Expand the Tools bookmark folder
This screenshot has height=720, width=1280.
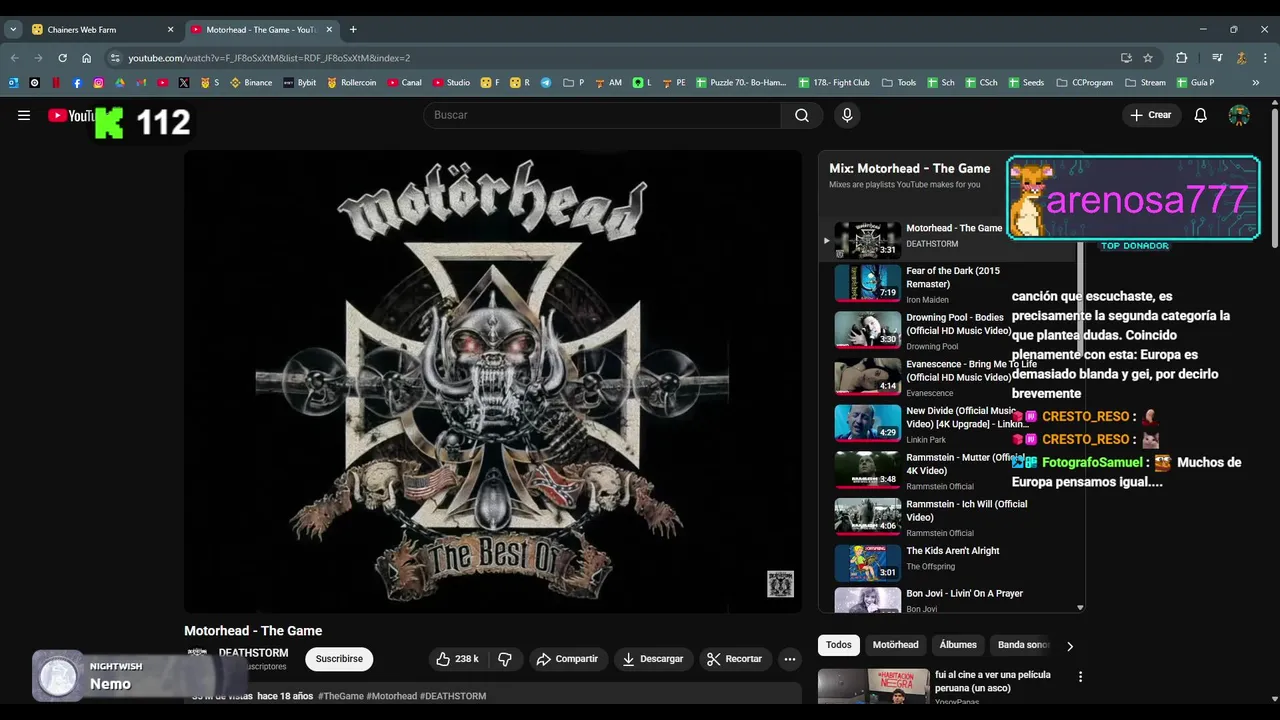[899, 83]
